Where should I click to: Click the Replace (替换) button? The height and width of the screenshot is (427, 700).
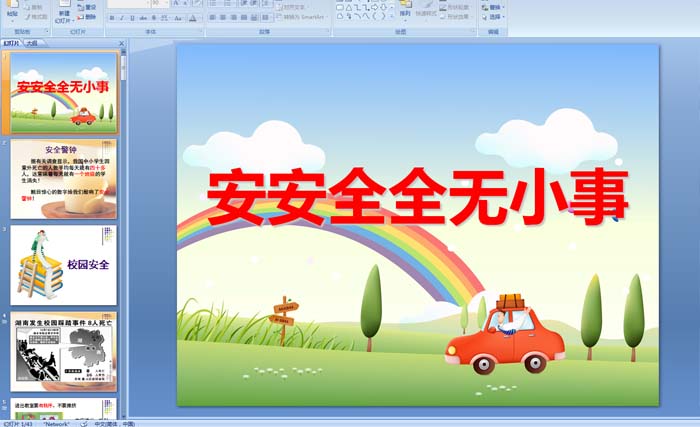[493, 7]
